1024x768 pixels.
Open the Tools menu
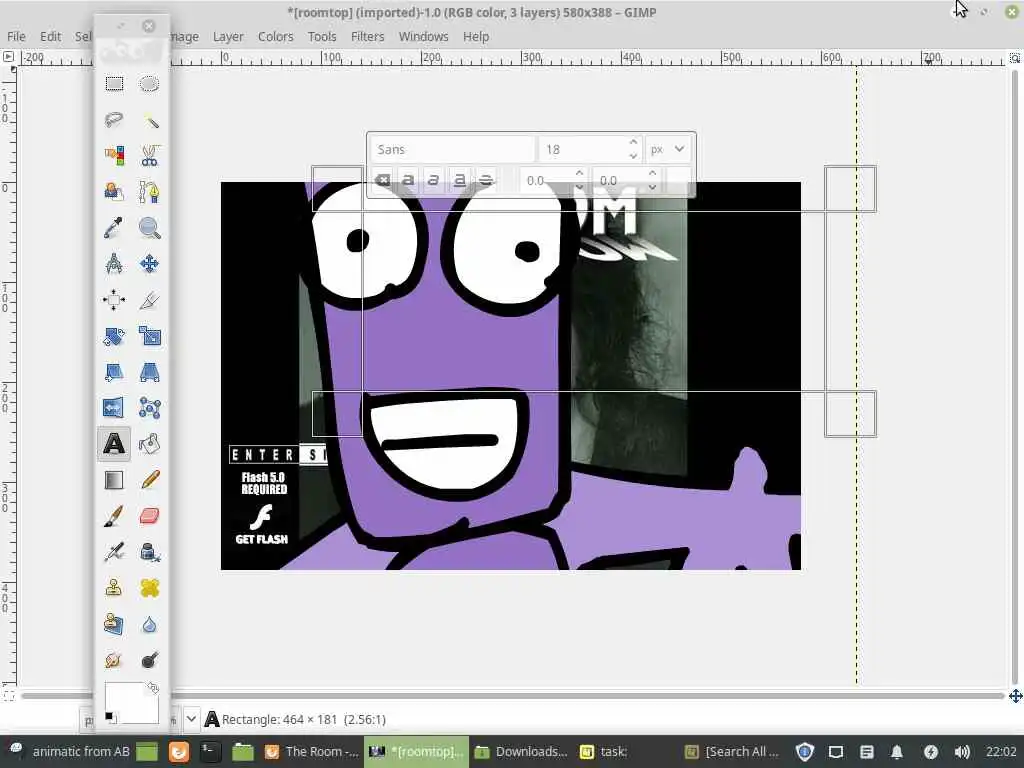[322, 37]
